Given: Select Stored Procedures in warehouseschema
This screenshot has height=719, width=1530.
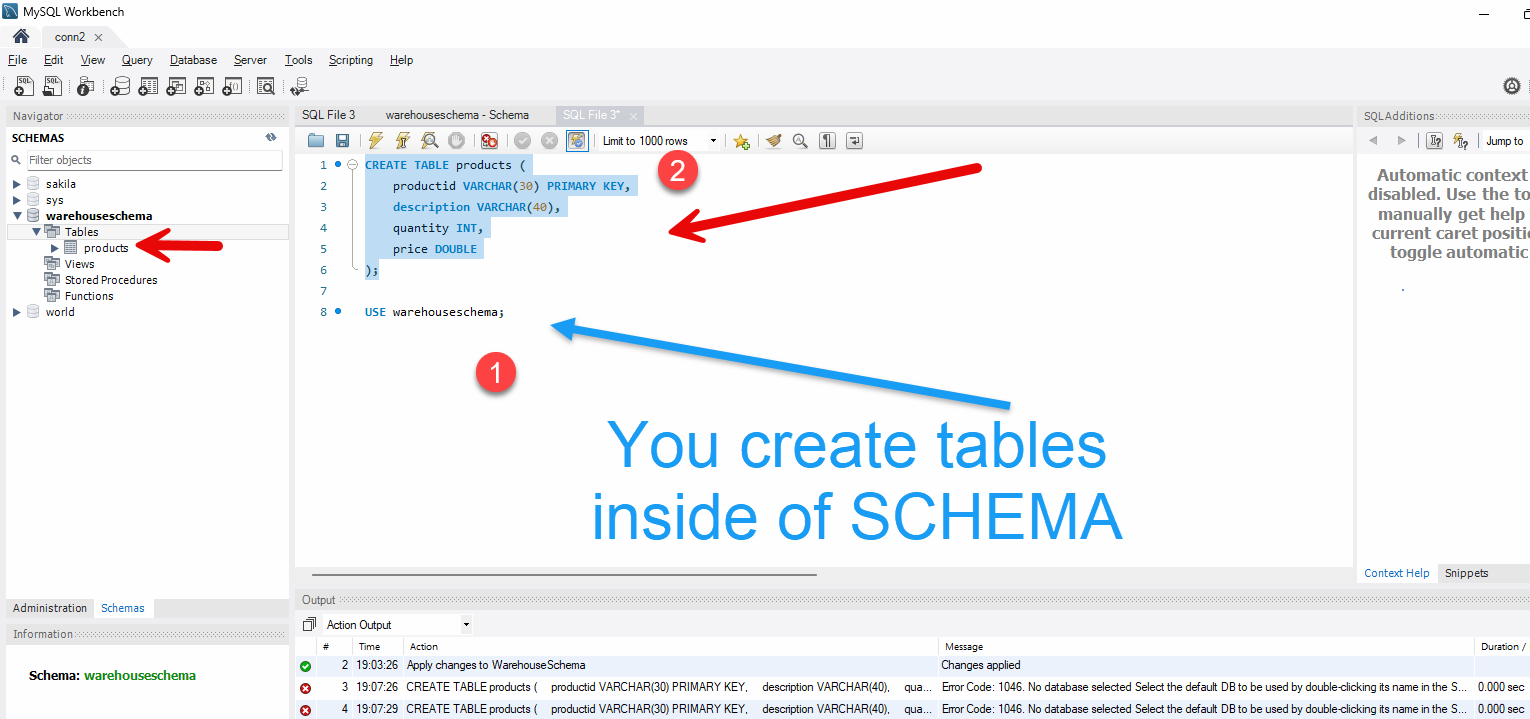Looking at the screenshot, I should point(111,280).
